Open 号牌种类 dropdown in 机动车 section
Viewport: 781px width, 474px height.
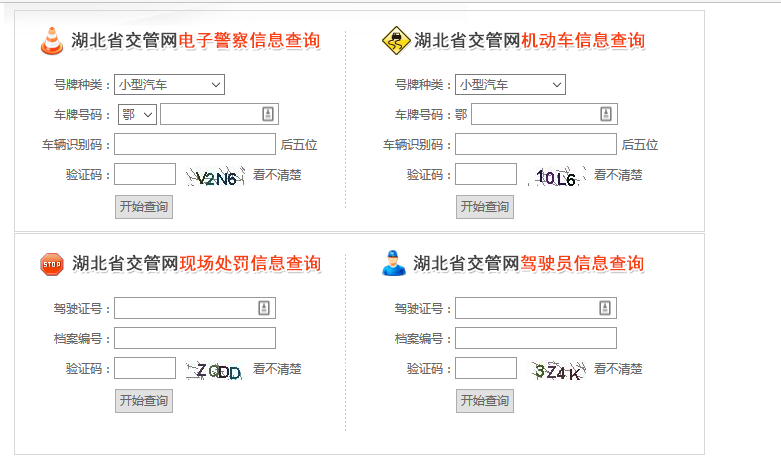pyautogui.click(x=510, y=85)
